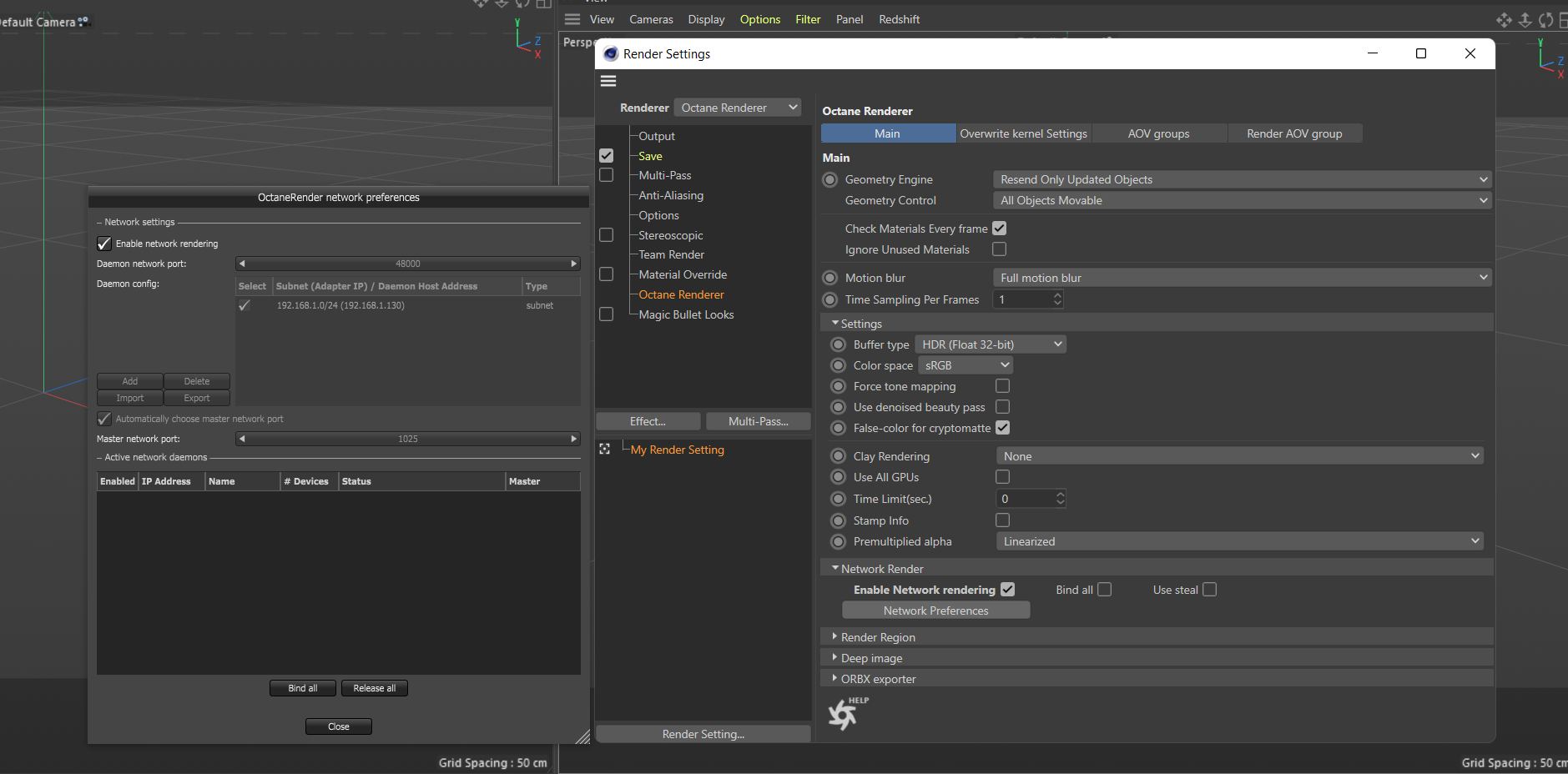Click the left arrow of Daemon network port
This screenshot has width=1568, height=774.
coord(242,264)
